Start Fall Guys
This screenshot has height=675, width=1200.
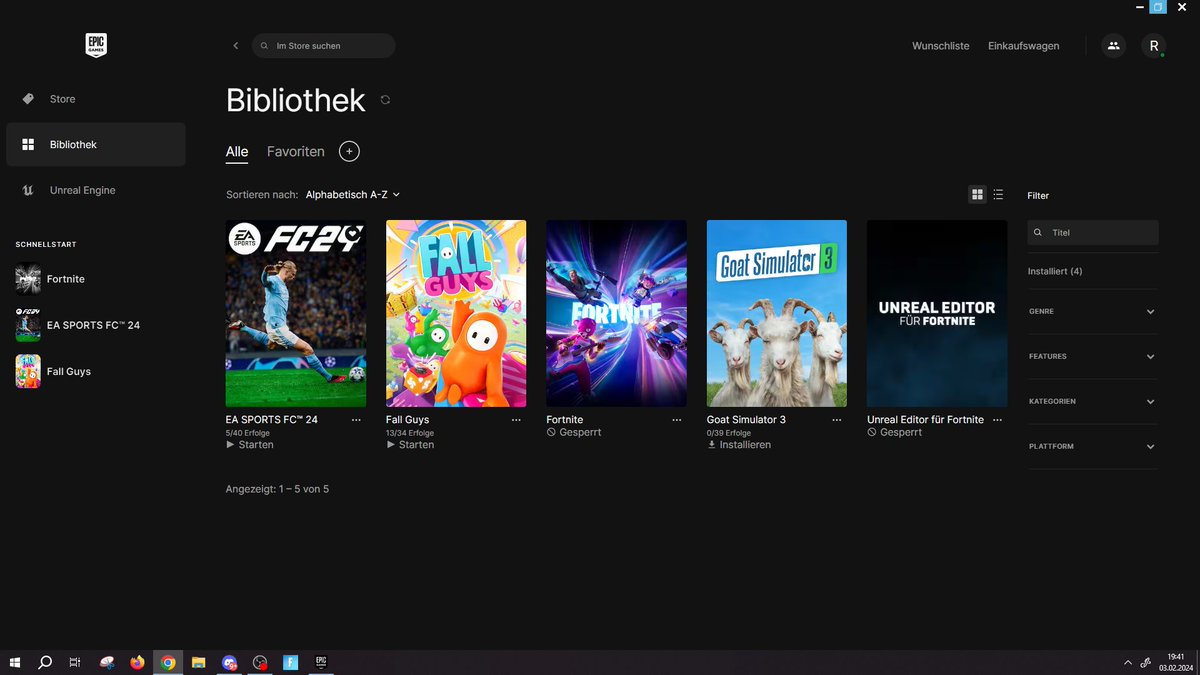point(410,445)
